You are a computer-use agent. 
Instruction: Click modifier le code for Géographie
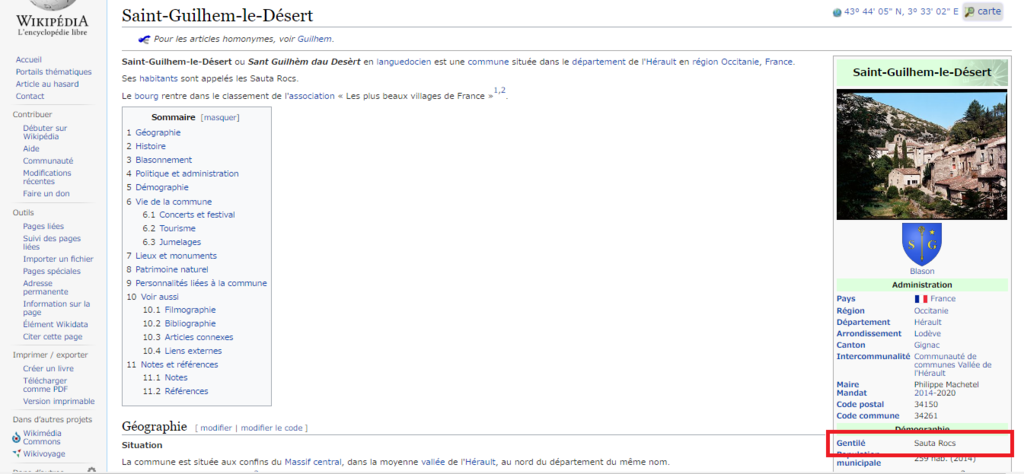coord(272,428)
